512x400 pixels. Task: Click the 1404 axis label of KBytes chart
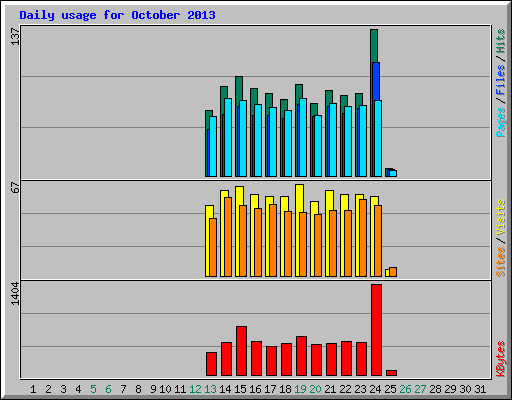(15, 294)
